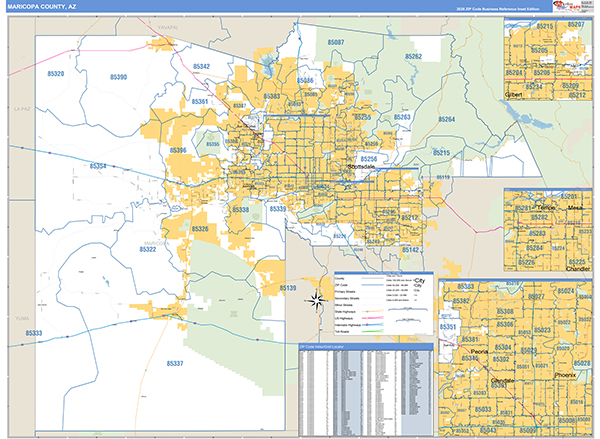Click the compass rose on the map
The image size is (600, 439).
click(x=316, y=299)
